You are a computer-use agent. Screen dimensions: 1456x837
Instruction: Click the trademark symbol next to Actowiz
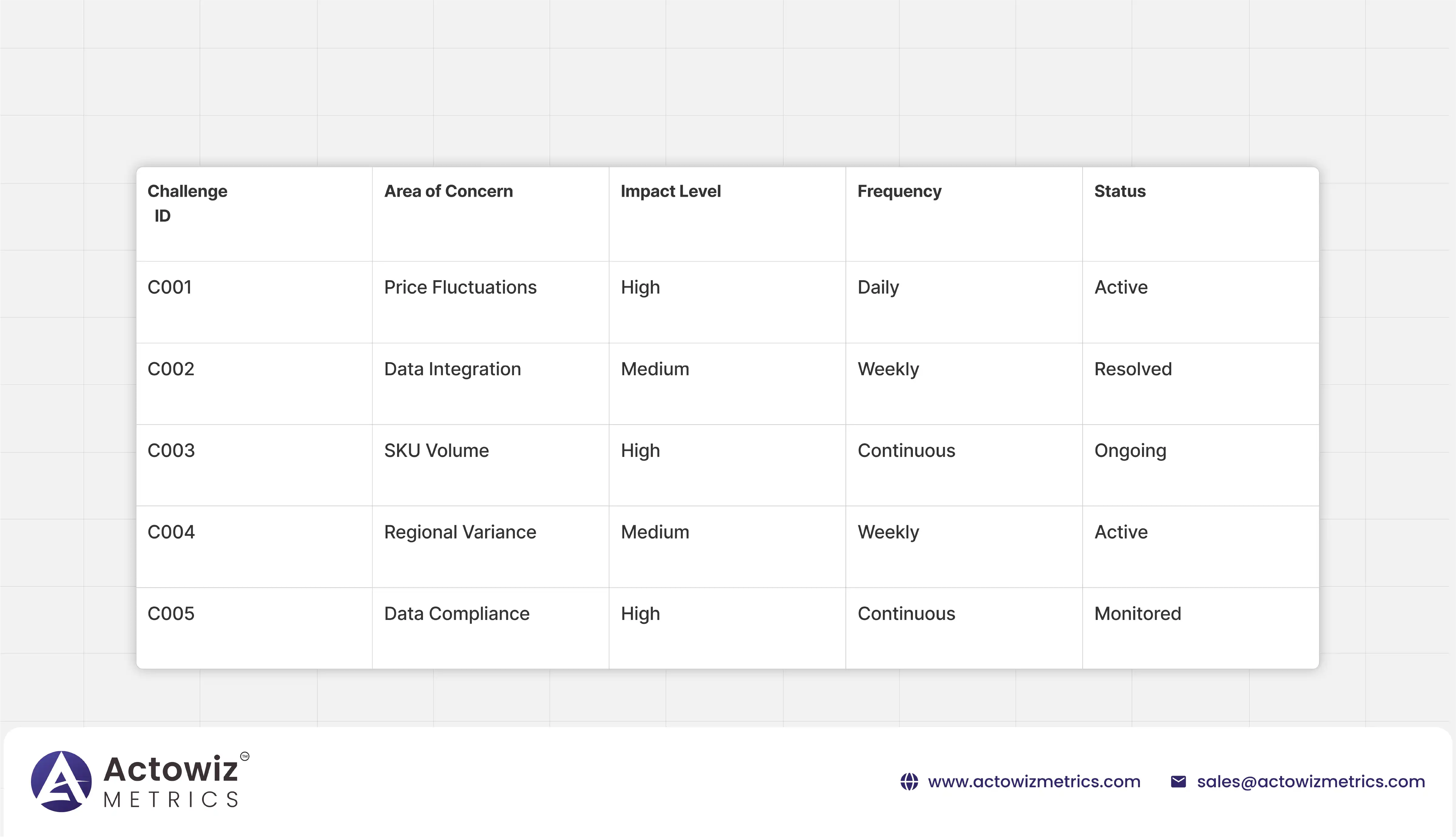(x=245, y=757)
